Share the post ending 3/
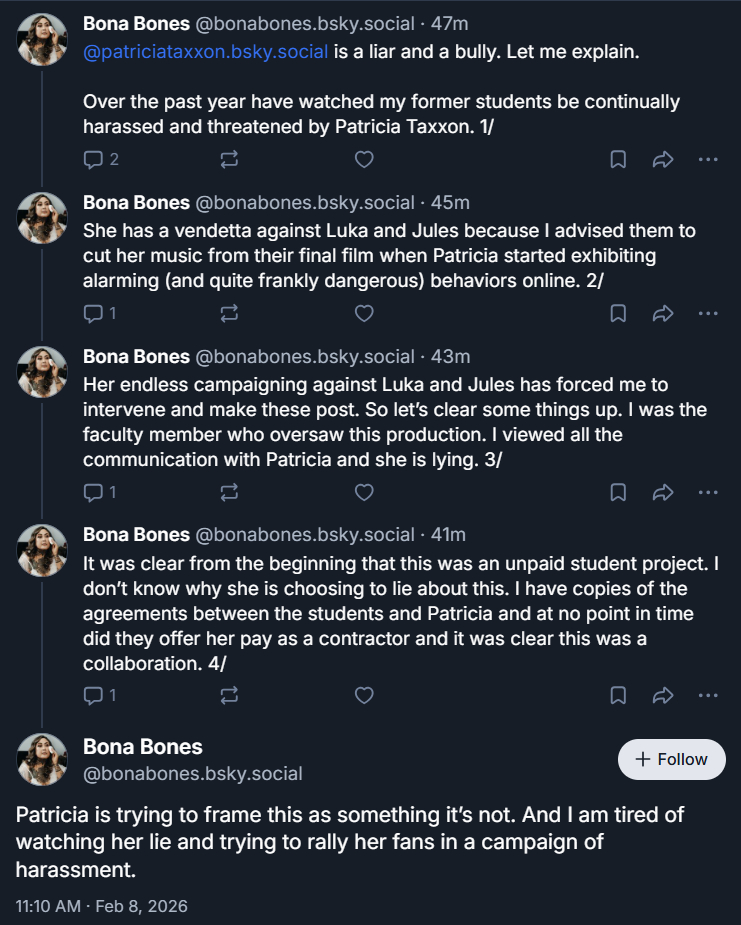The image size is (741, 925). (x=662, y=491)
